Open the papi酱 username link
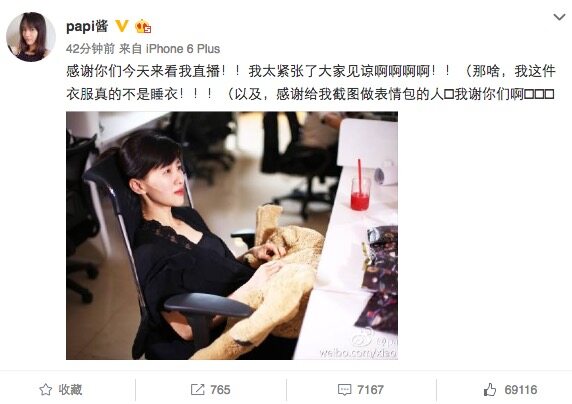 point(87,26)
